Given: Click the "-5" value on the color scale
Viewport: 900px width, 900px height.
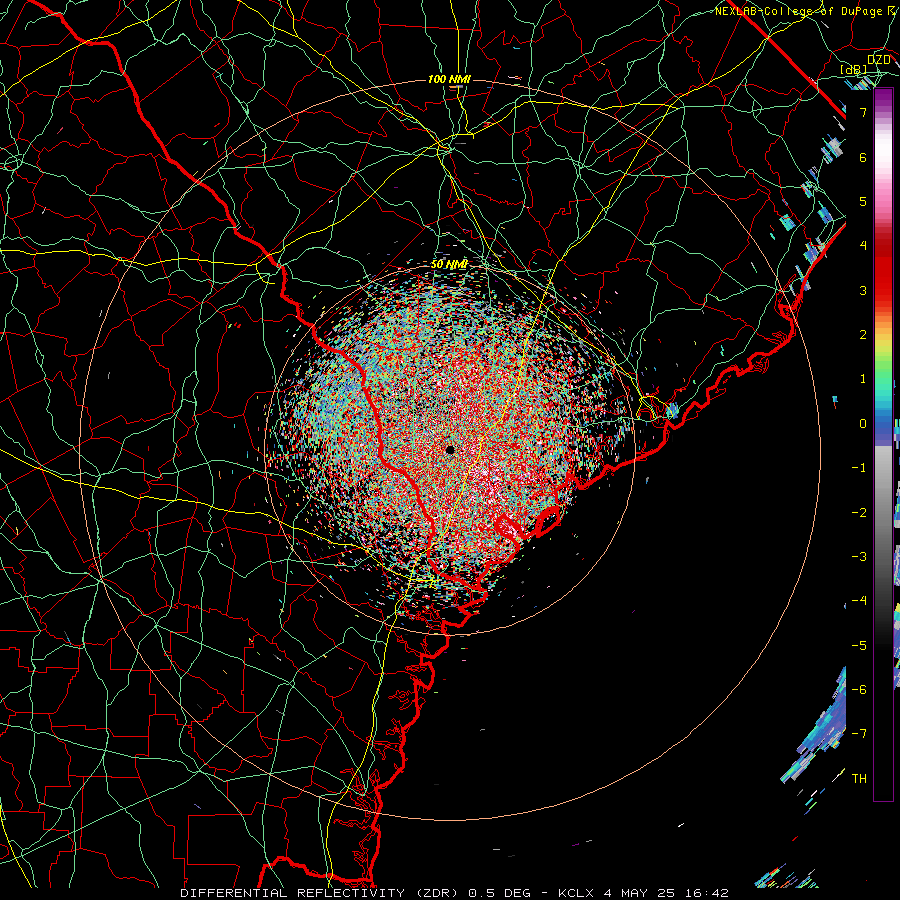Looking at the screenshot, I should 859,646.
